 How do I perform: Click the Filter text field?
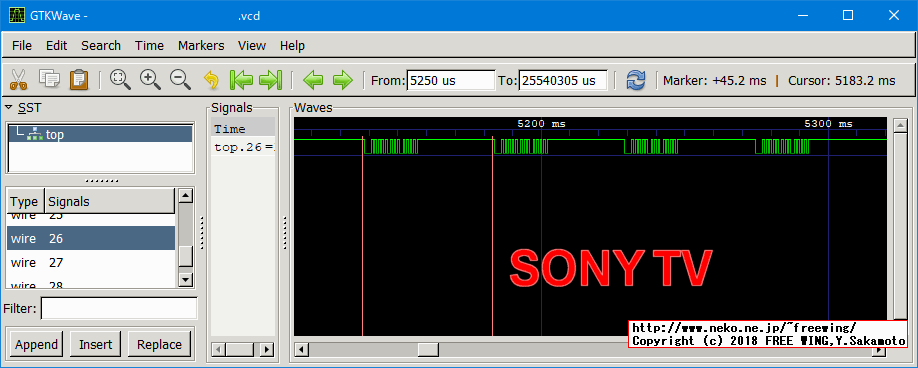point(119,308)
